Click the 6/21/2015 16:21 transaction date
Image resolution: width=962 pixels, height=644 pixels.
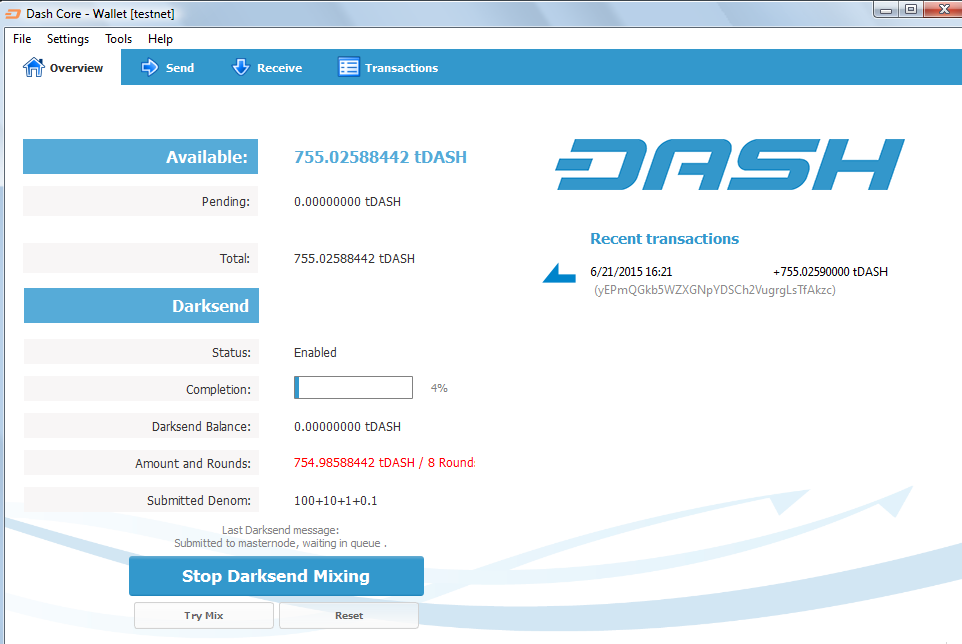pyautogui.click(x=631, y=272)
